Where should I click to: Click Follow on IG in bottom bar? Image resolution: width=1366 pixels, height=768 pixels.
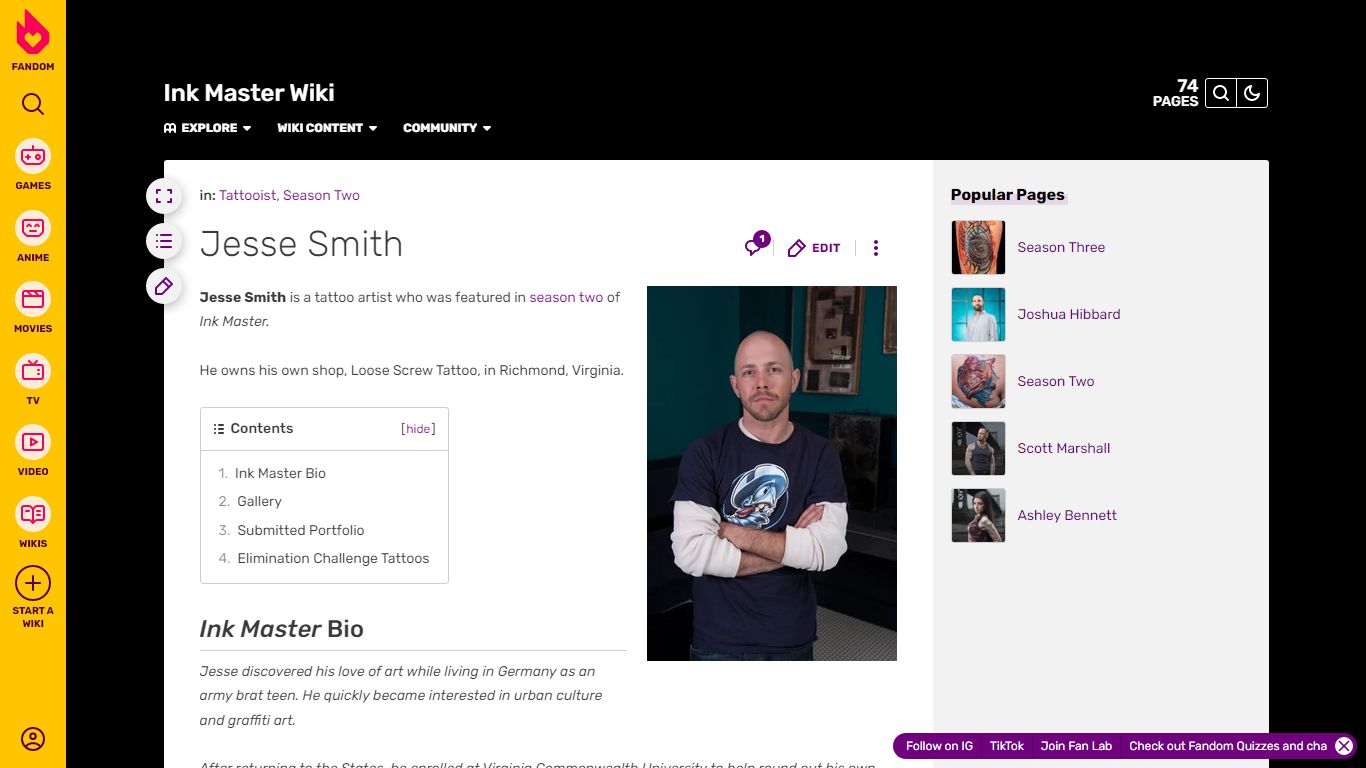coord(939,746)
